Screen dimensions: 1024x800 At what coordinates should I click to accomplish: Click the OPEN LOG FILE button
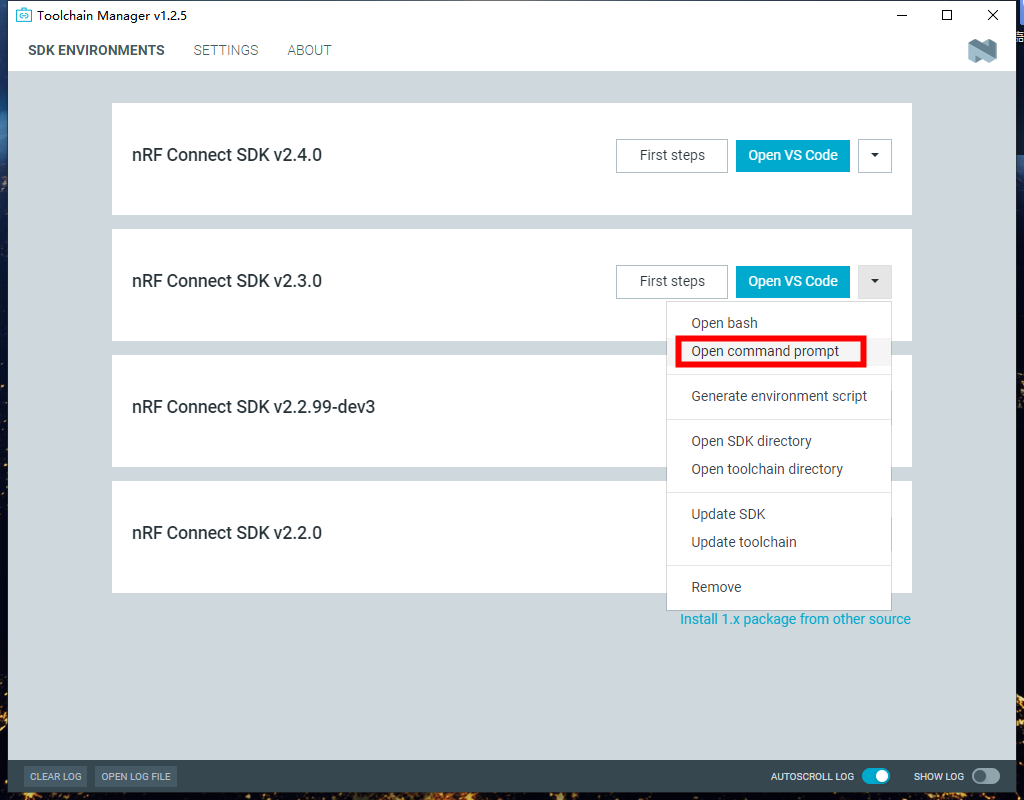[135, 776]
